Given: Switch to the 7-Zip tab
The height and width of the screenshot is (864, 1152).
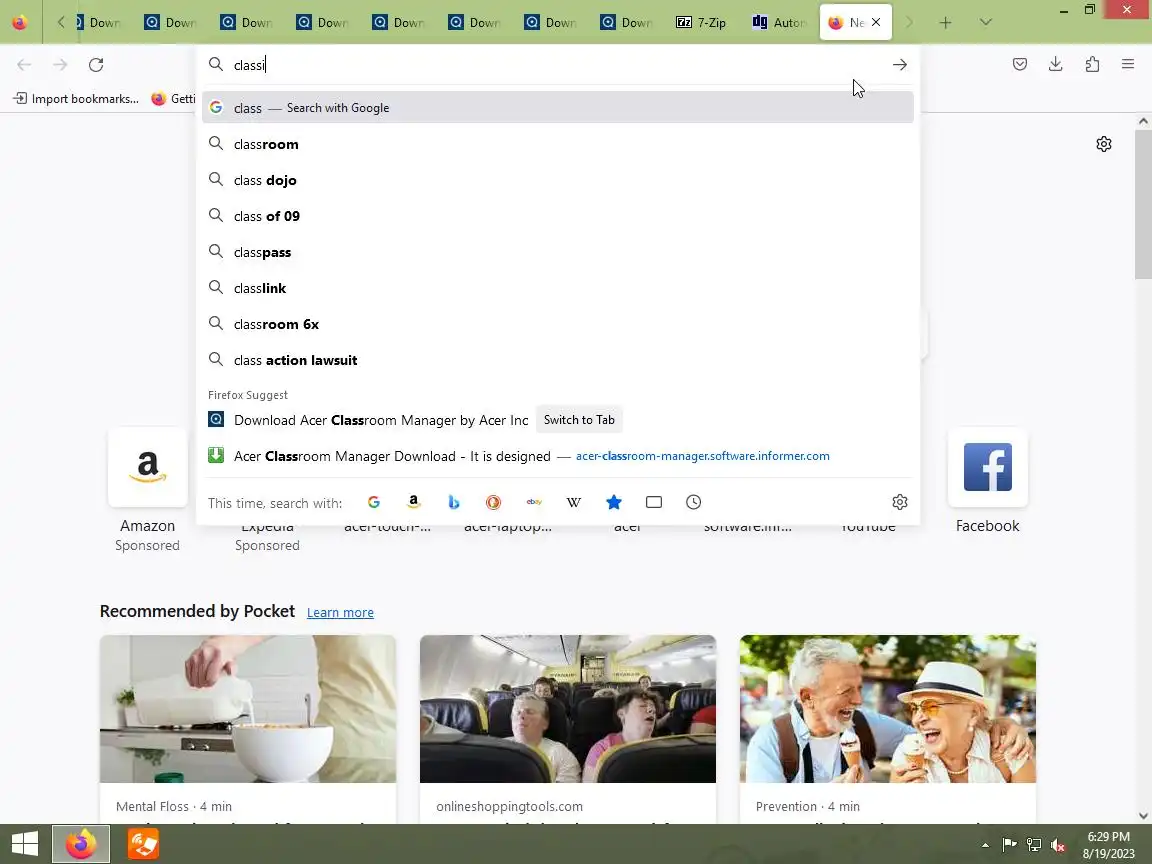Looking at the screenshot, I should click(702, 23).
